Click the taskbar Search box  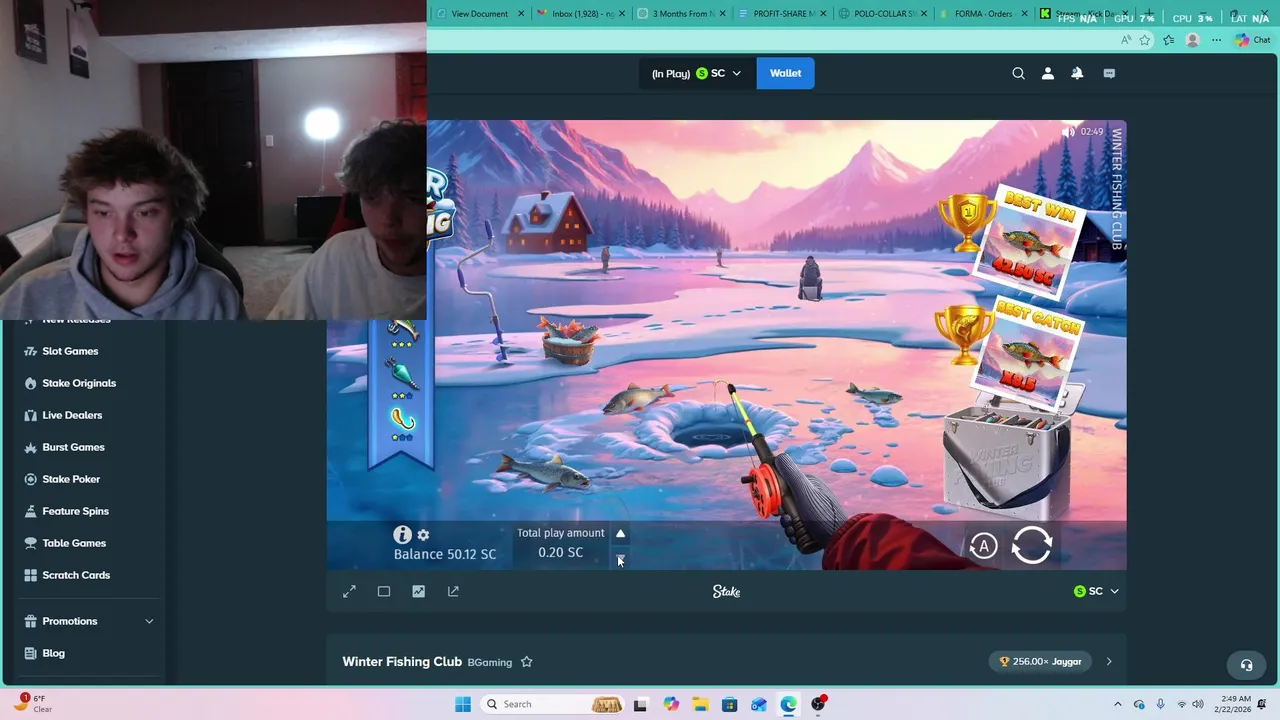(553, 704)
